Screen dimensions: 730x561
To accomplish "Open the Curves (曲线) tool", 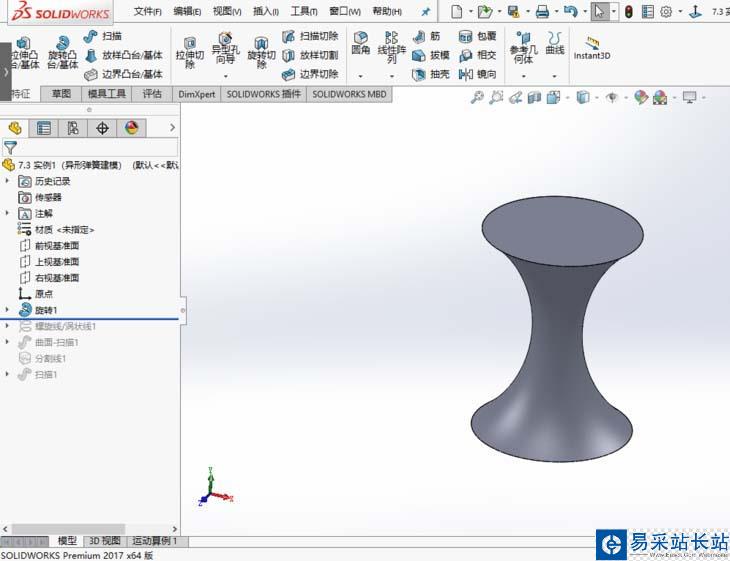I will point(554,43).
